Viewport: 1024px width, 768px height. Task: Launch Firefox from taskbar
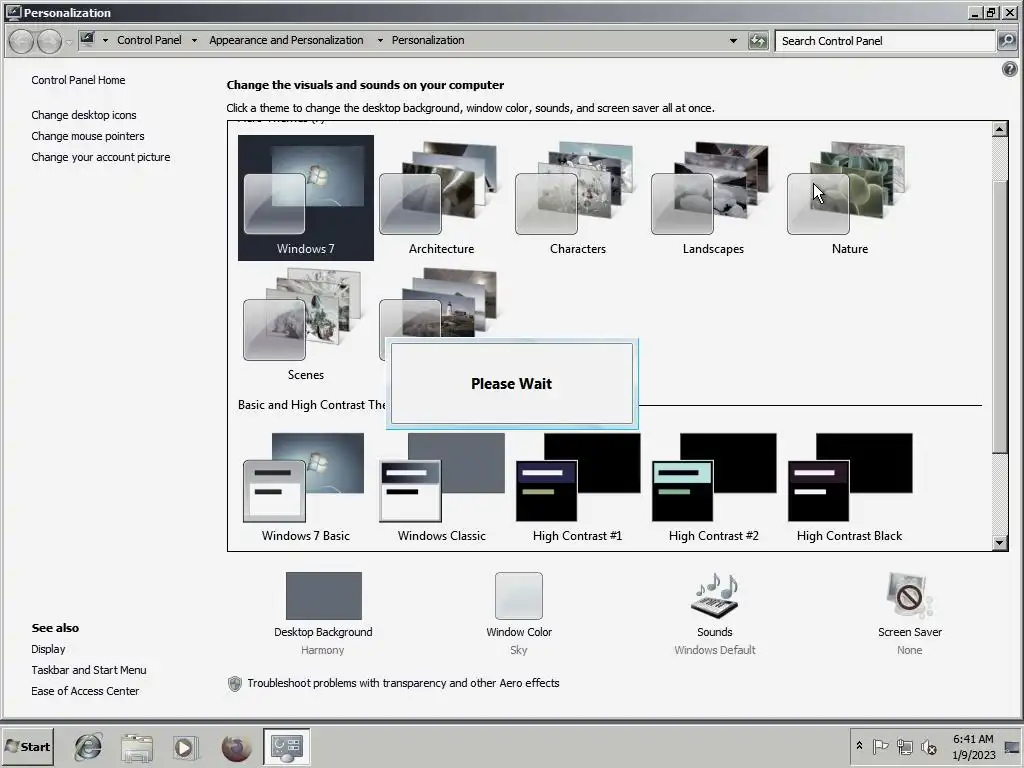[236, 747]
